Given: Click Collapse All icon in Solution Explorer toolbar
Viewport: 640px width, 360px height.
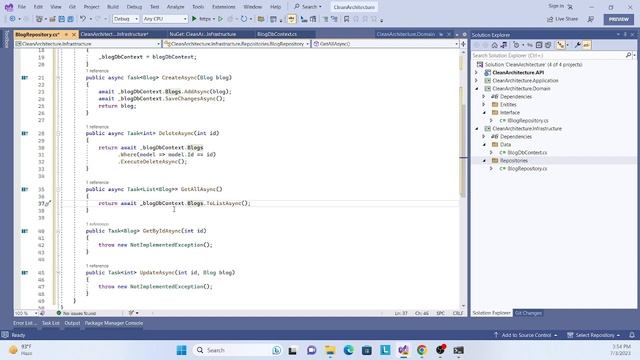Looking at the screenshot, I should tap(539, 45).
